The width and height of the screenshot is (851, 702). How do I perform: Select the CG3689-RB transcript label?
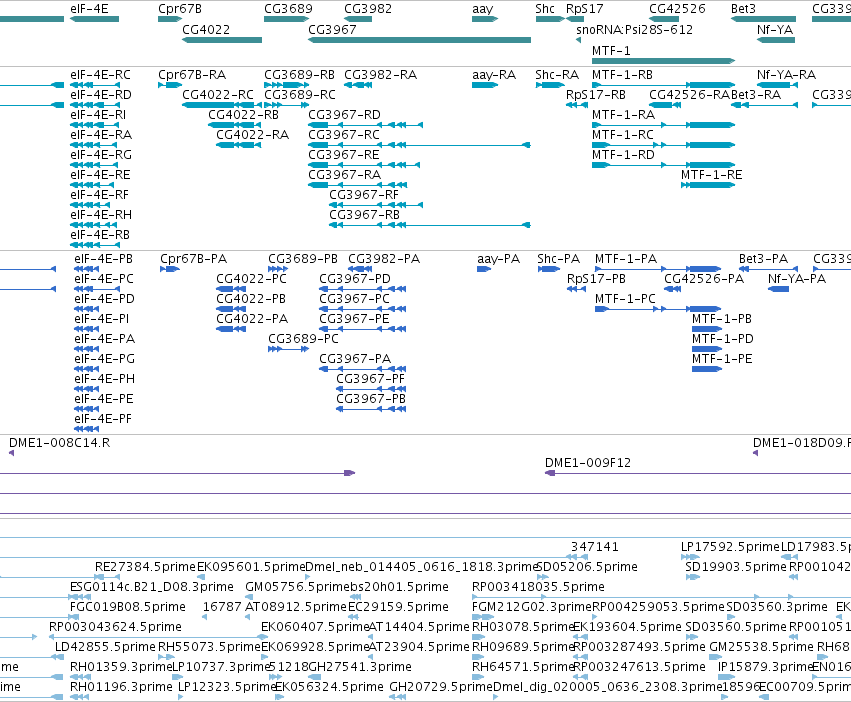[300, 74]
